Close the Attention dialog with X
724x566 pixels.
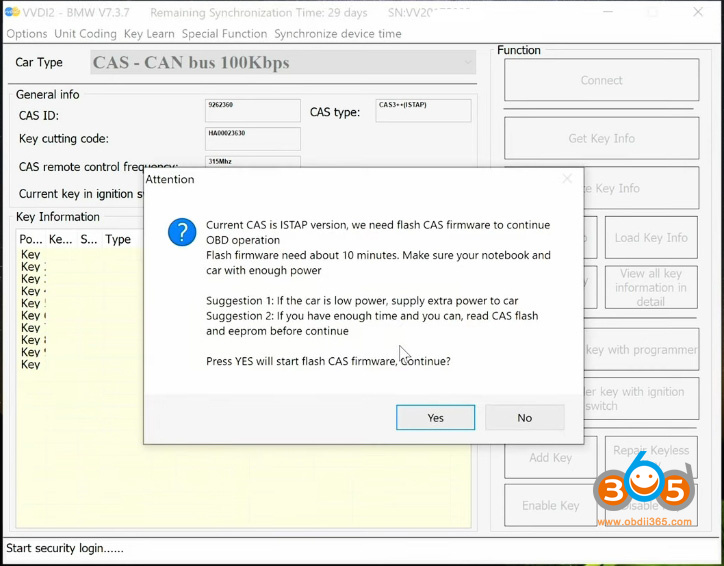coord(567,179)
